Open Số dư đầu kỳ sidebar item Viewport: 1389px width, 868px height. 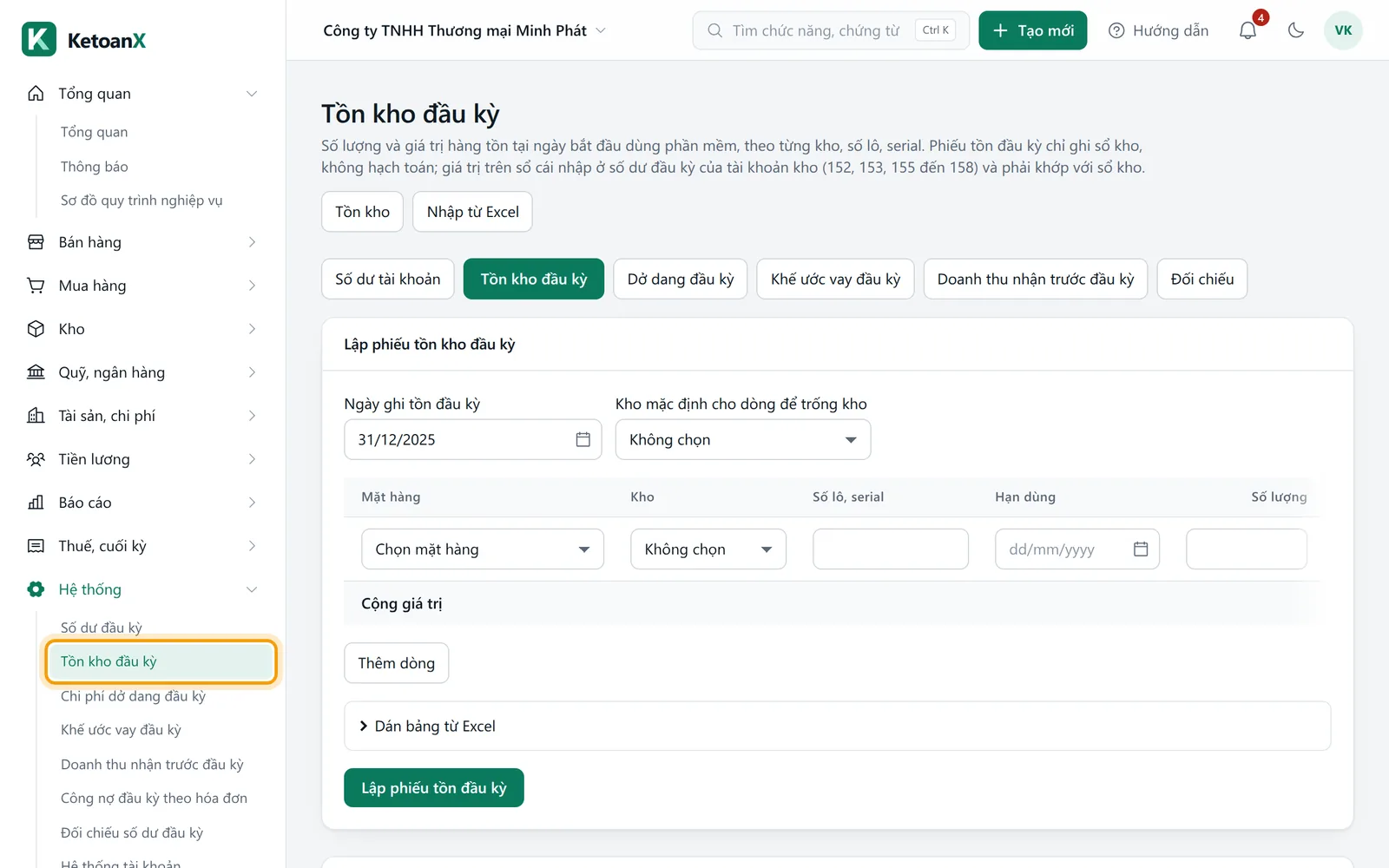(102, 628)
